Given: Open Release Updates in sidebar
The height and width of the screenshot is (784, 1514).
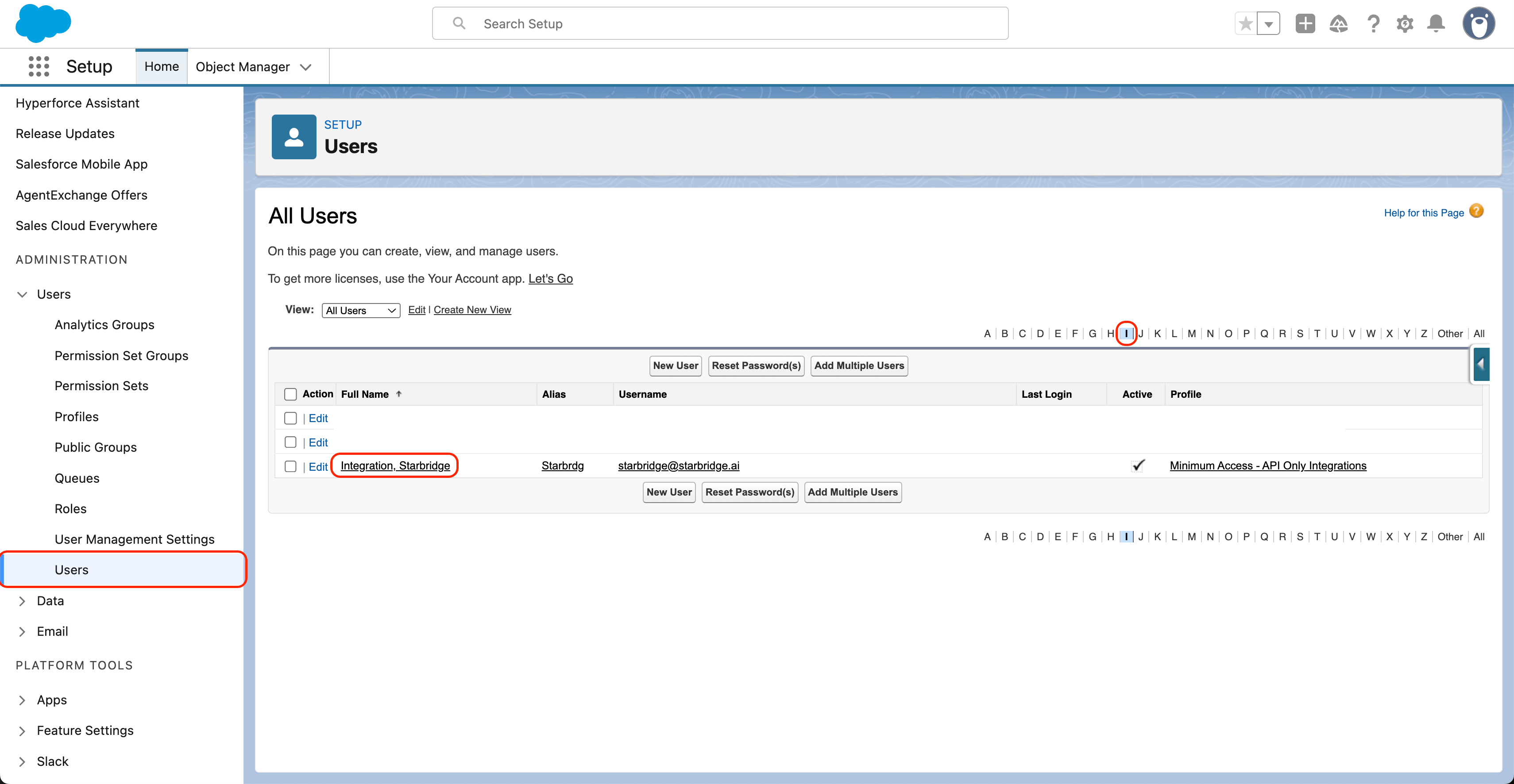Looking at the screenshot, I should point(65,133).
